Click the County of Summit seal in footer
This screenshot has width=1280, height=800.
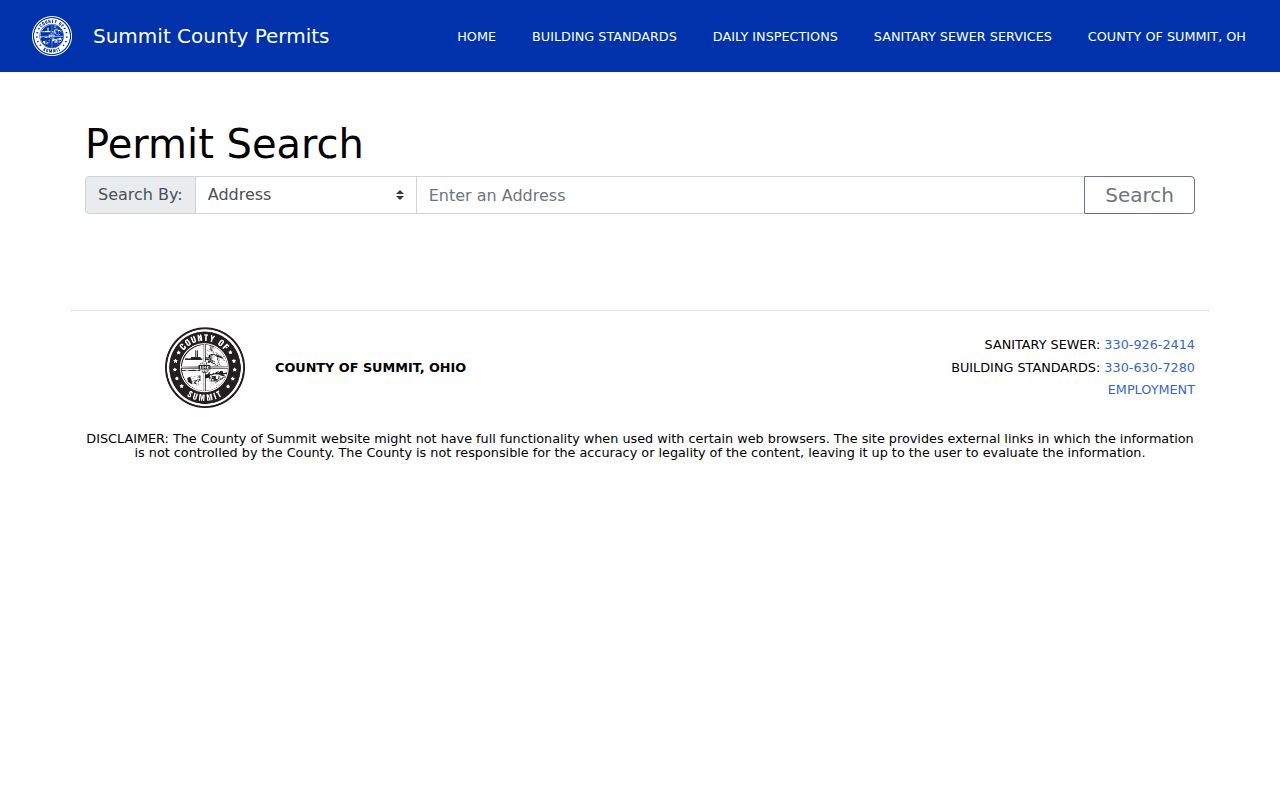(x=205, y=367)
